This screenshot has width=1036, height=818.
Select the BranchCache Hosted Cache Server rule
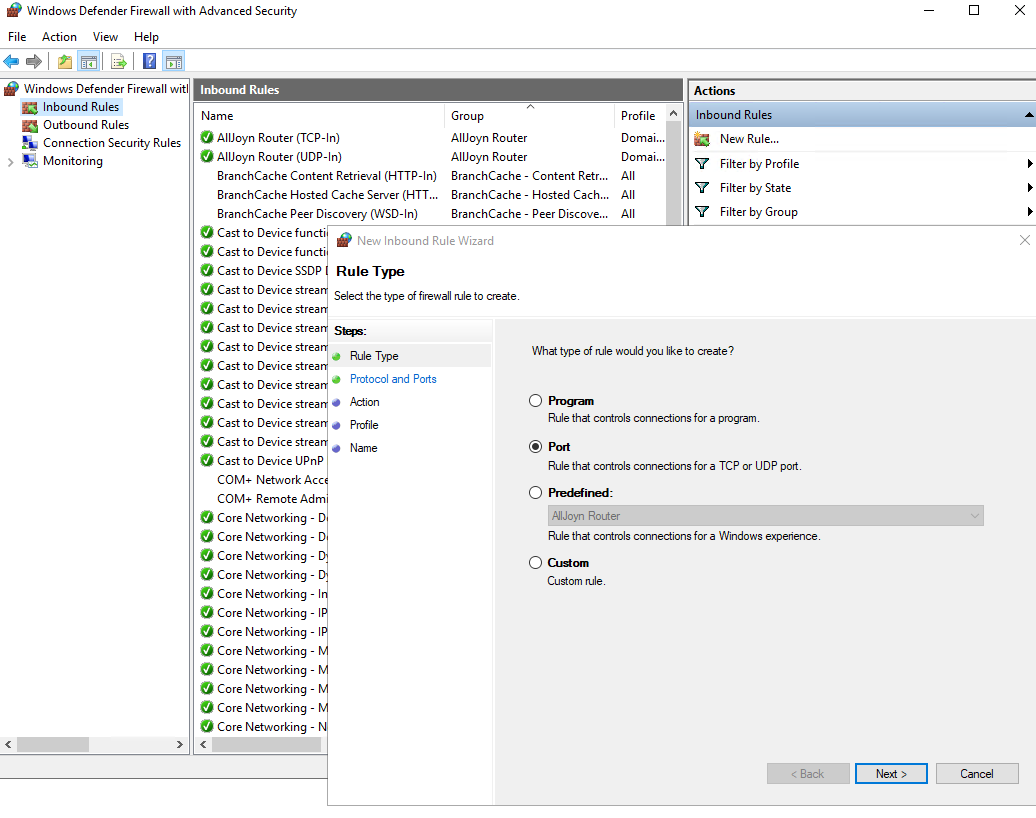431,195
